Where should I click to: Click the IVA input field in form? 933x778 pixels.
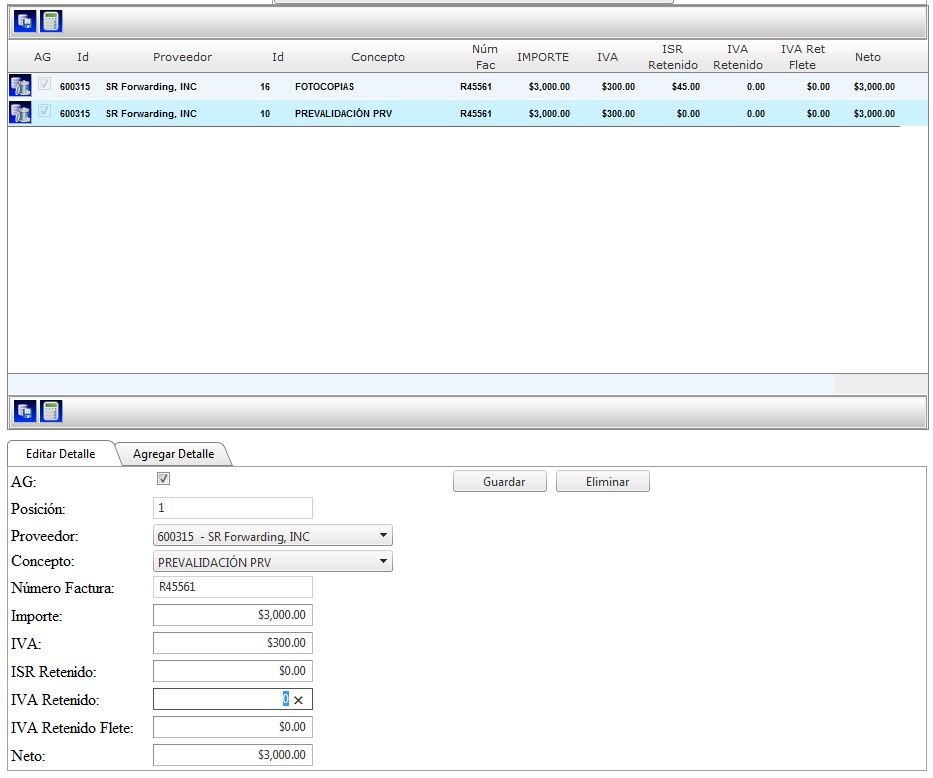(x=233, y=643)
